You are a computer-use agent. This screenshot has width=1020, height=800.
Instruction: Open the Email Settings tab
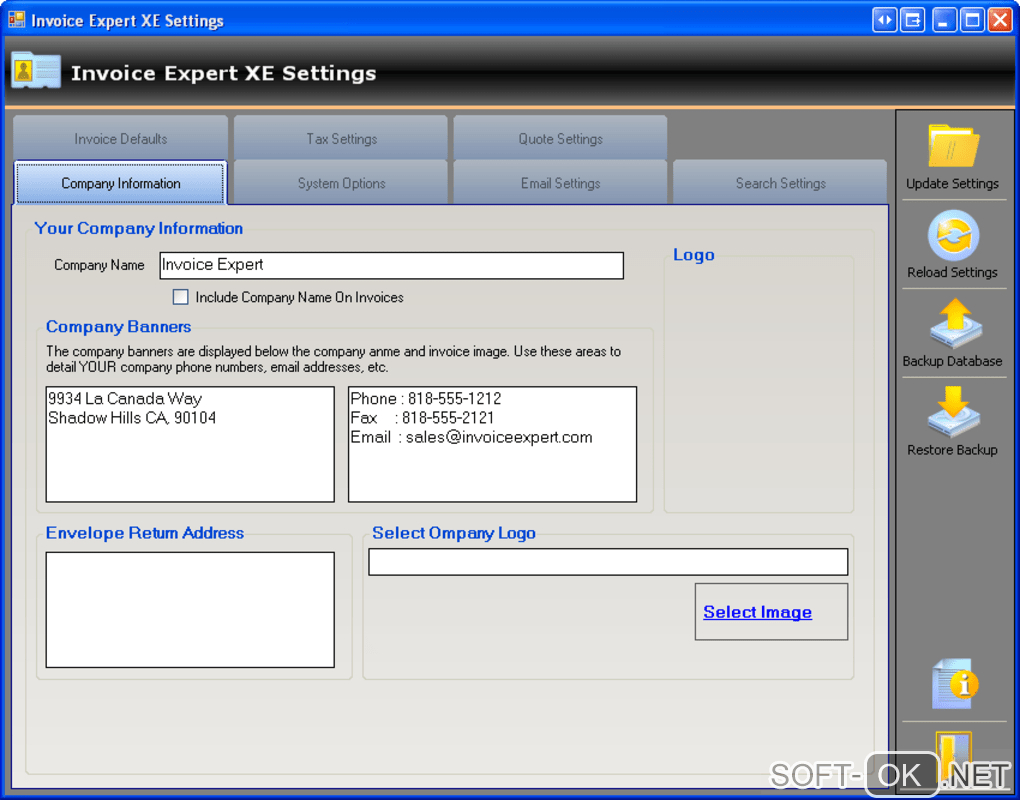click(560, 183)
